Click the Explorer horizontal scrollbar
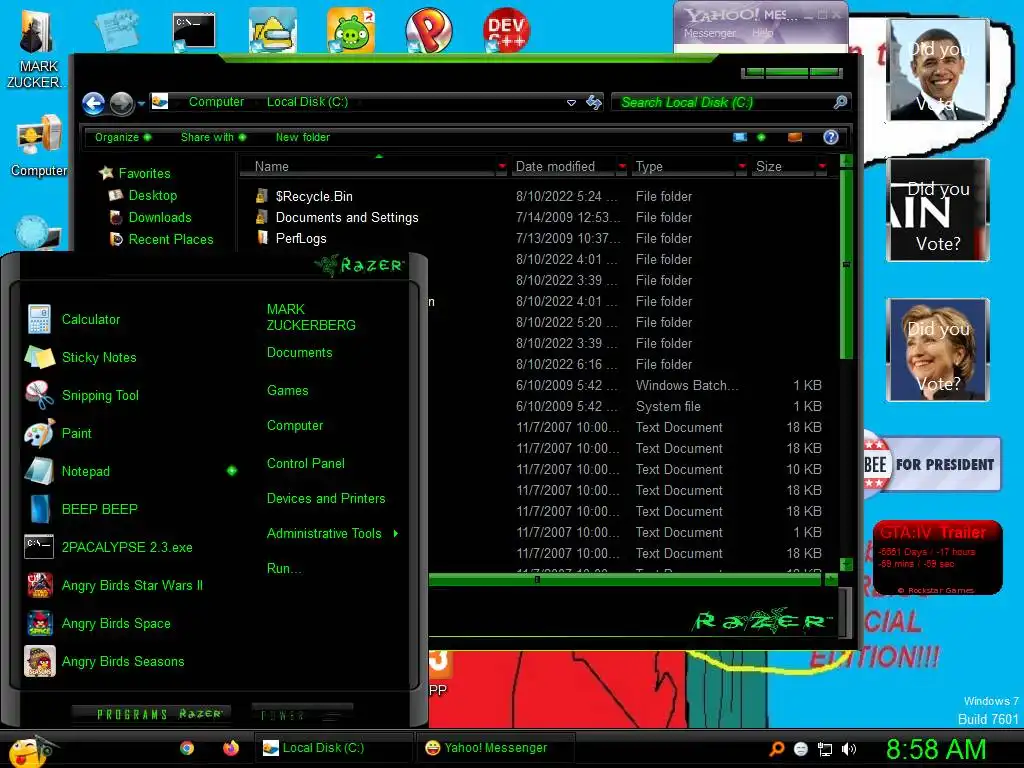 coord(626,579)
